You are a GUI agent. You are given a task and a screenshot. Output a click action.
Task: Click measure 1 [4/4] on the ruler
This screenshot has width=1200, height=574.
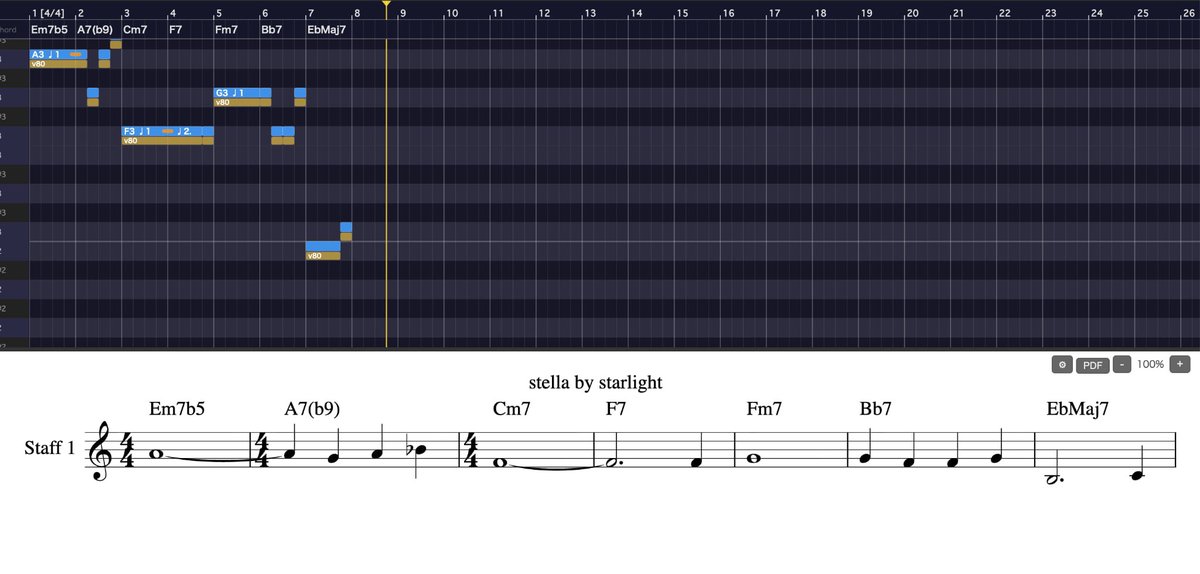click(49, 13)
